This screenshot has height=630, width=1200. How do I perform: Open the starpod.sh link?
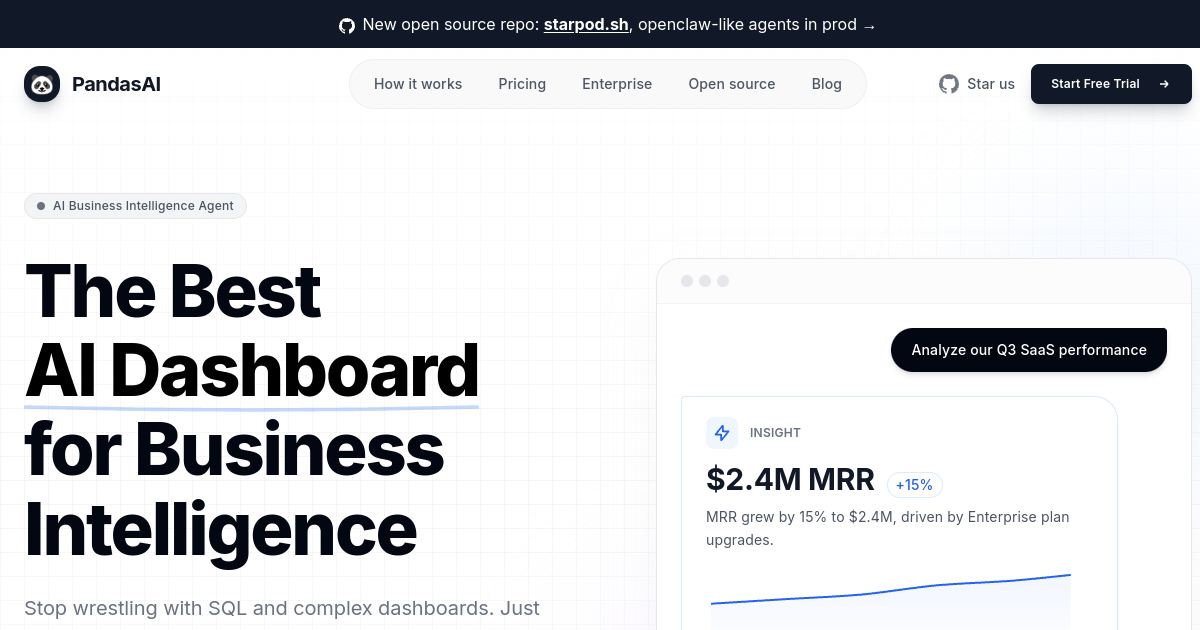coord(586,25)
